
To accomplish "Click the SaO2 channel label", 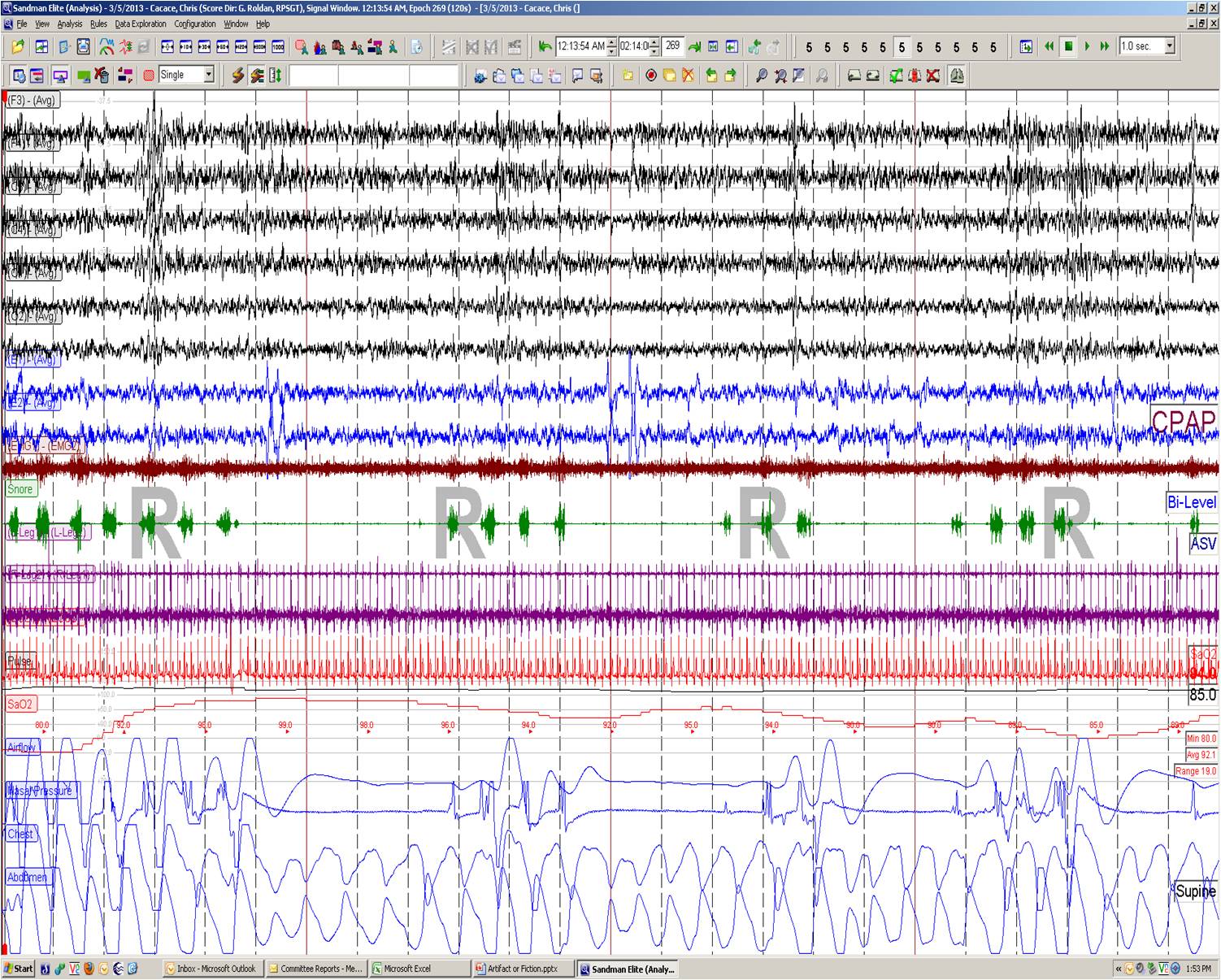I will tap(20, 704).
